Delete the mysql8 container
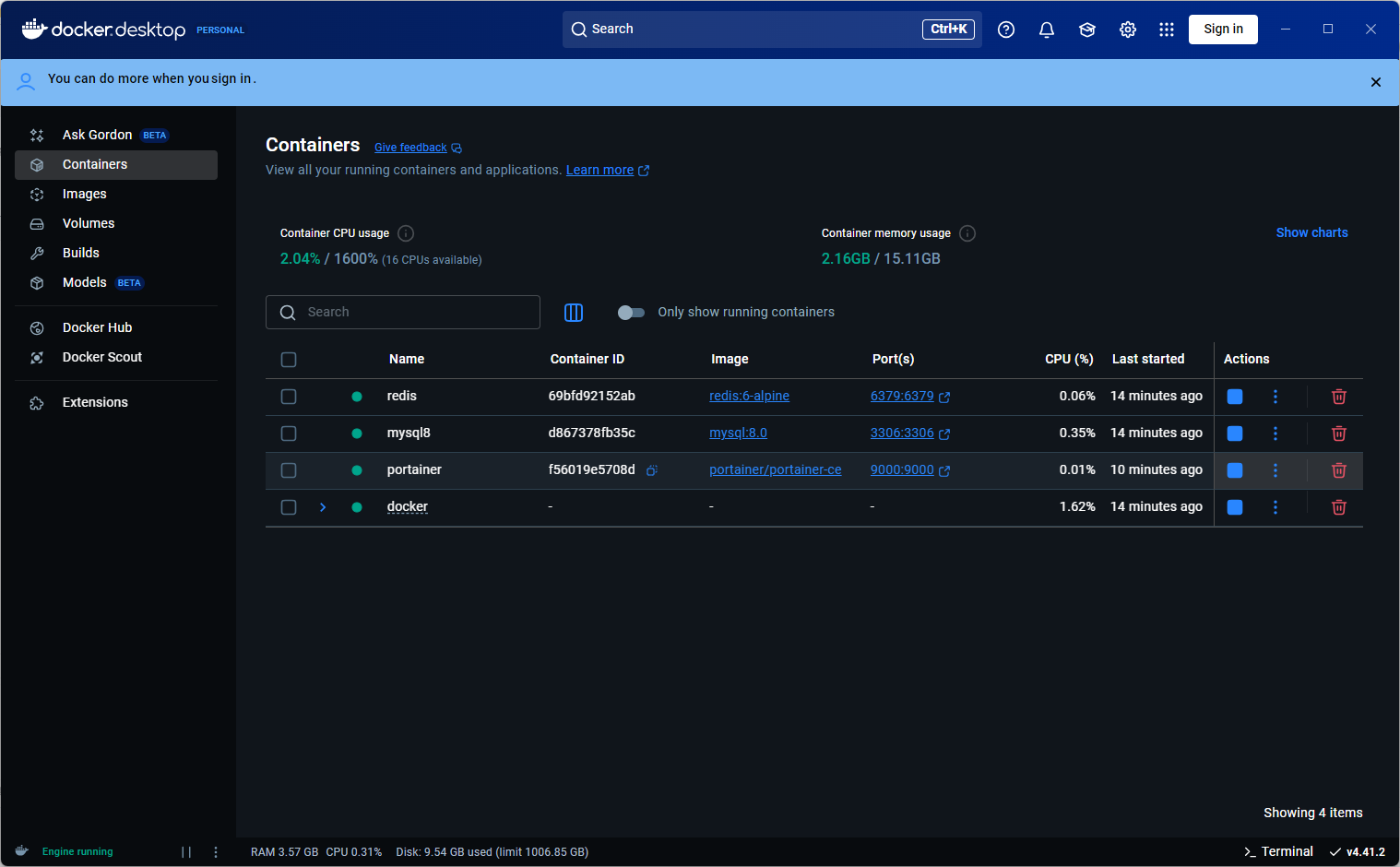Viewport: 1400px width, 867px height. pyautogui.click(x=1339, y=433)
